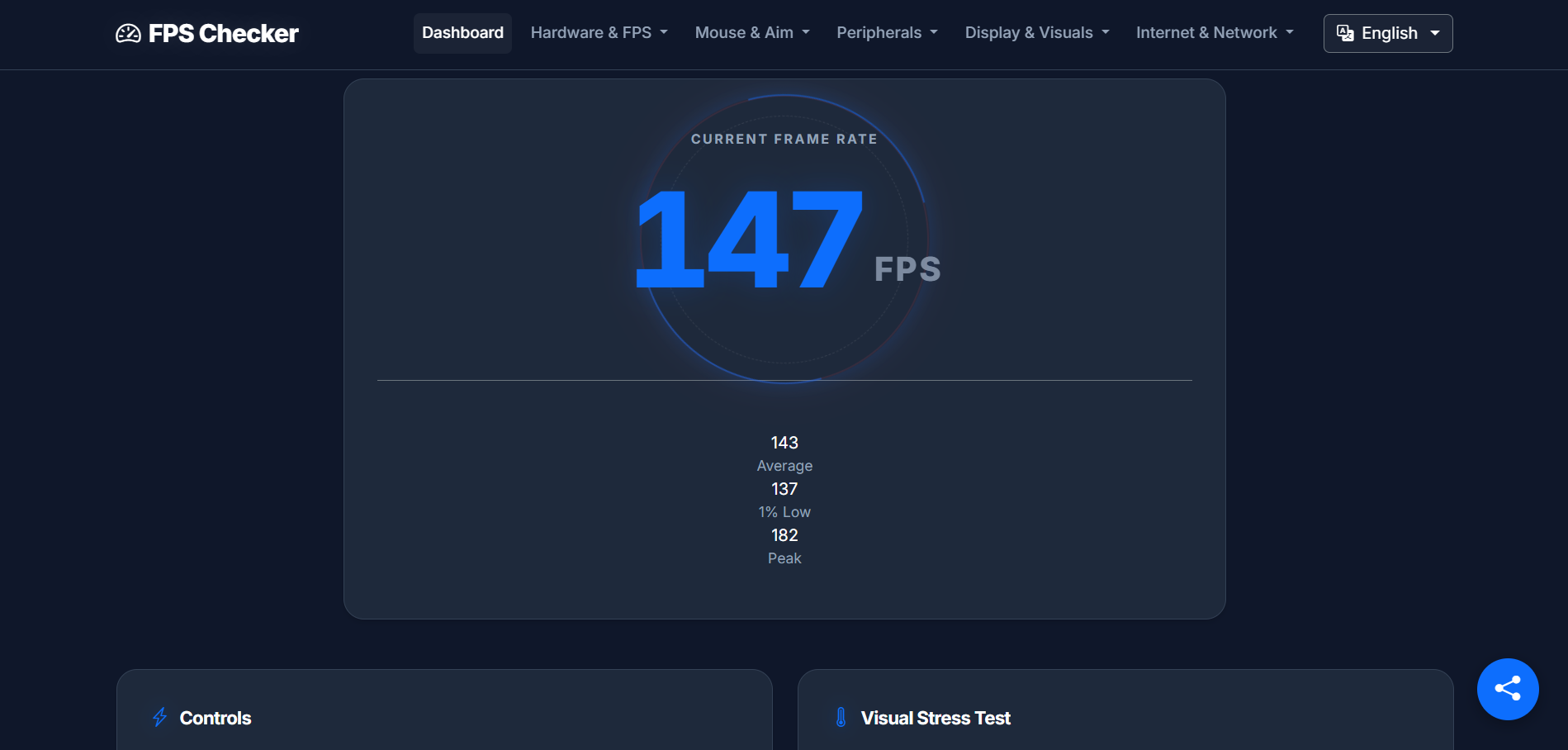Click the 1% Low statistic label
This screenshot has height=750, width=1568.
pyautogui.click(x=784, y=511)
